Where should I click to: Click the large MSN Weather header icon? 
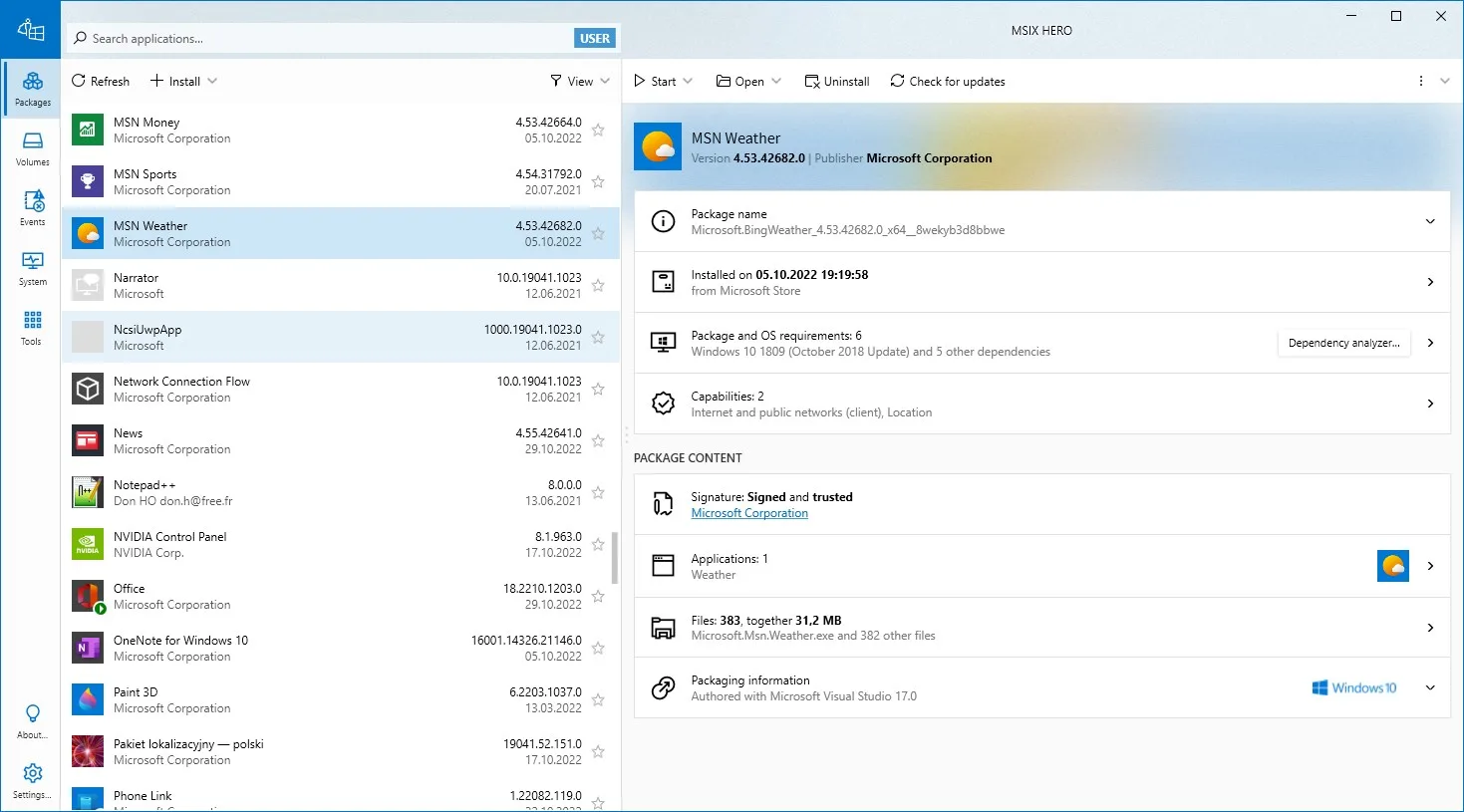(x=658, y=146)
